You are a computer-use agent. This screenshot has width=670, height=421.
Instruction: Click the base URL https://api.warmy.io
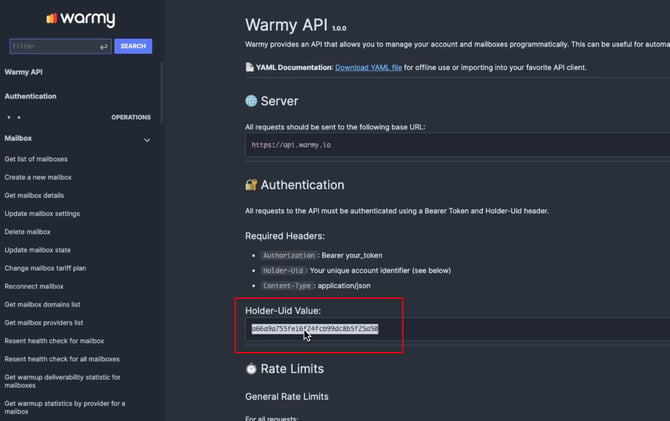point(291,145)
